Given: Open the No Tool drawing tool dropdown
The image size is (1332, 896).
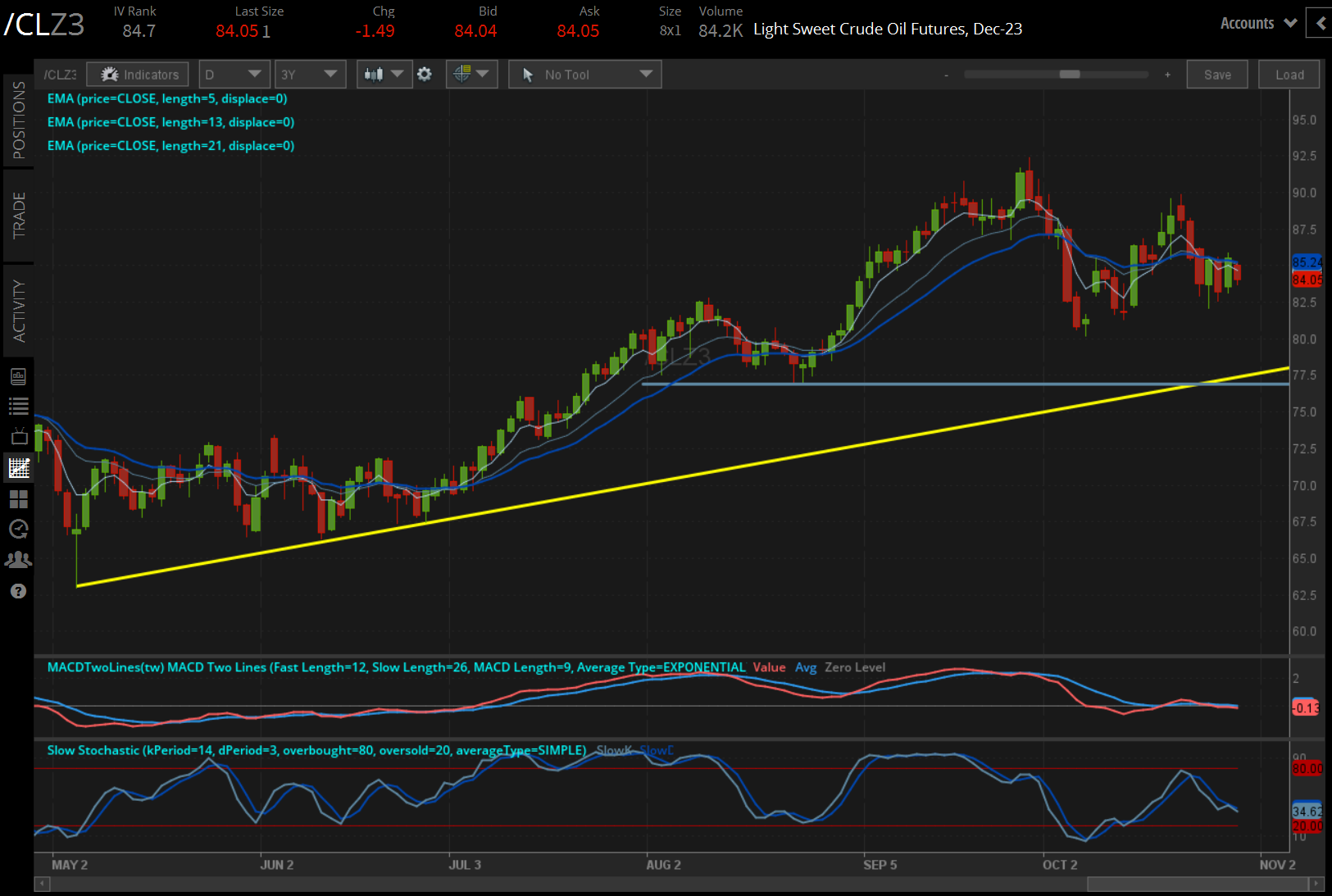Looking at the screenshot, I should [584, 75].
